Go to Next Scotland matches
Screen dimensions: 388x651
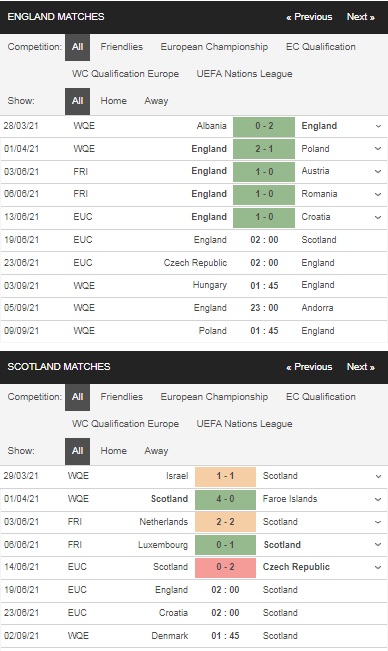tap(361, 367)
